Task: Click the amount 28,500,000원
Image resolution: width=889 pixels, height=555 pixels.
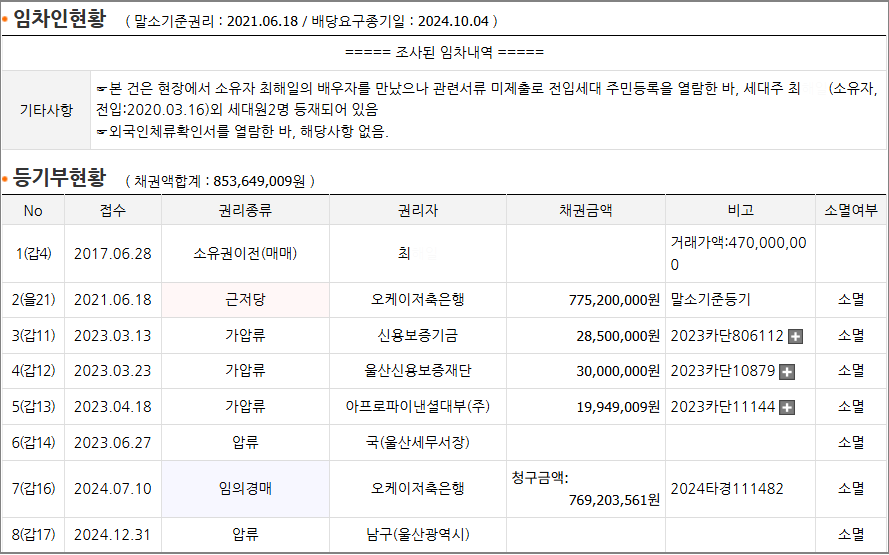Action: [618, 336]
